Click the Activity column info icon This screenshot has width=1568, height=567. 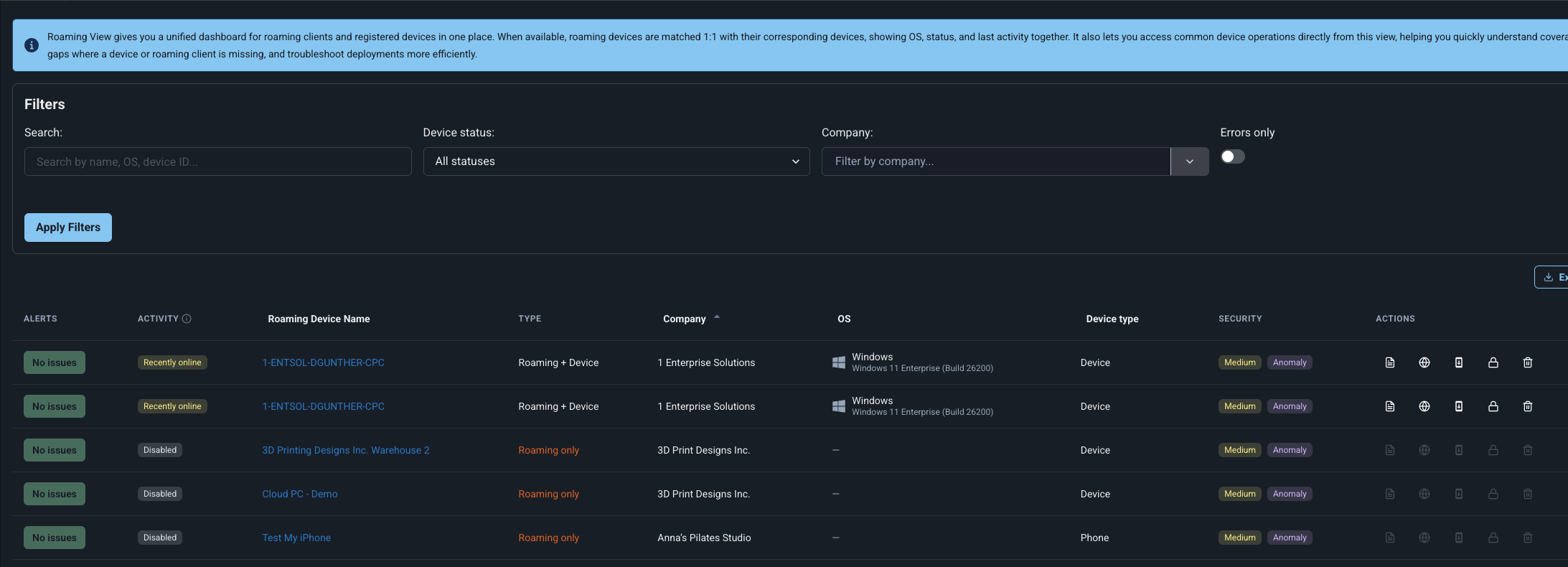[x=187, y=319]
